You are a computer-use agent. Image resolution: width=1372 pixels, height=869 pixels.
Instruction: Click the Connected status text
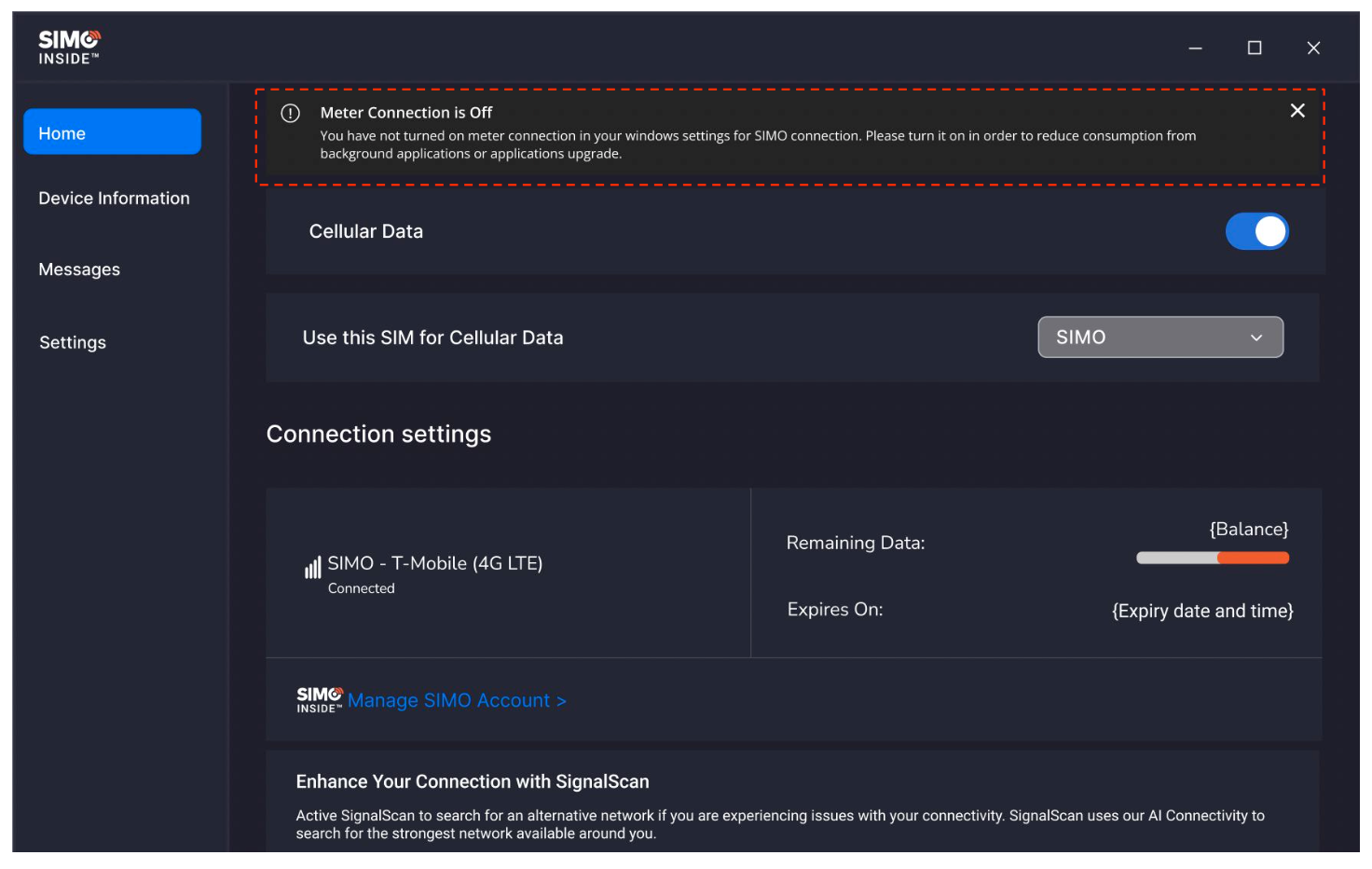[362, 588]
